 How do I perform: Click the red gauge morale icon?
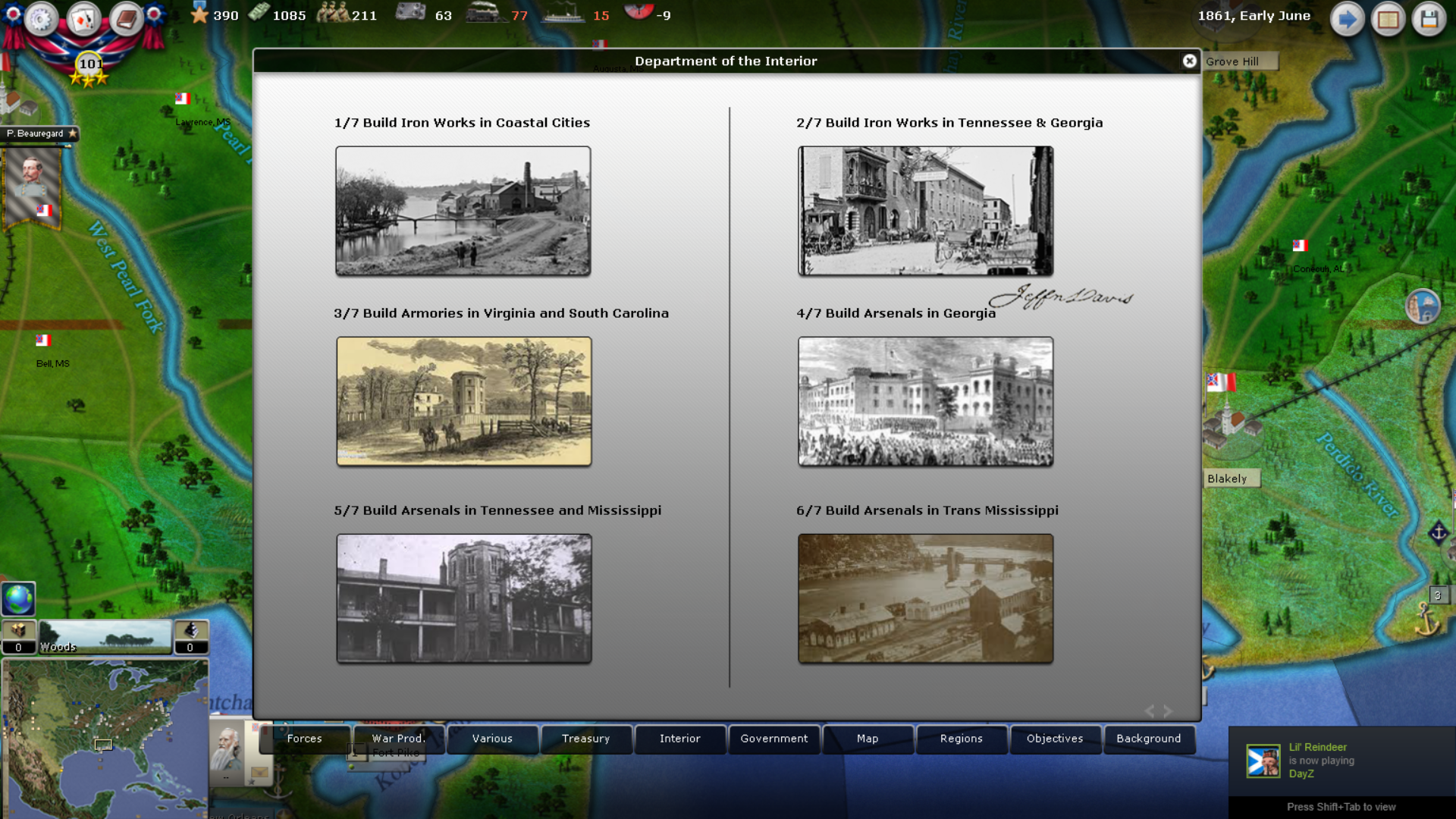639,11
